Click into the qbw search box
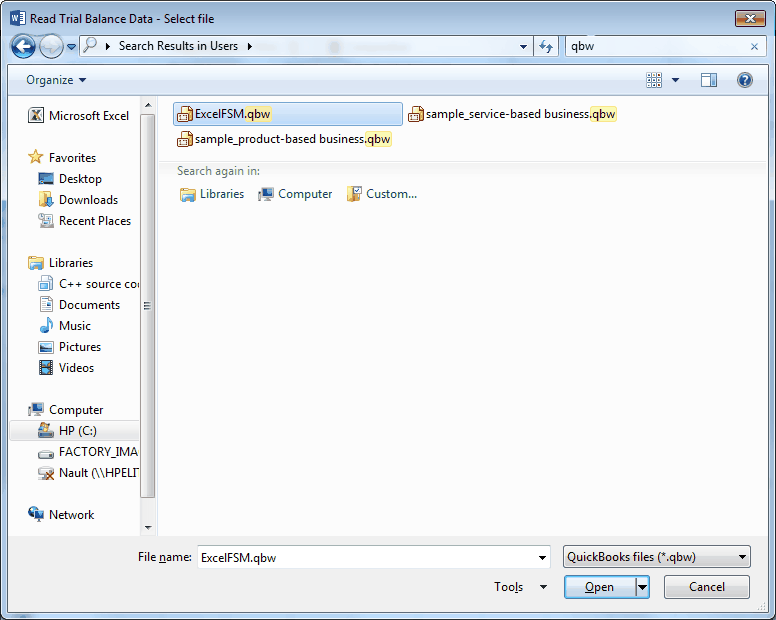Image resolution: width=776 pixels, height=620 pixels. pos(656,47)
